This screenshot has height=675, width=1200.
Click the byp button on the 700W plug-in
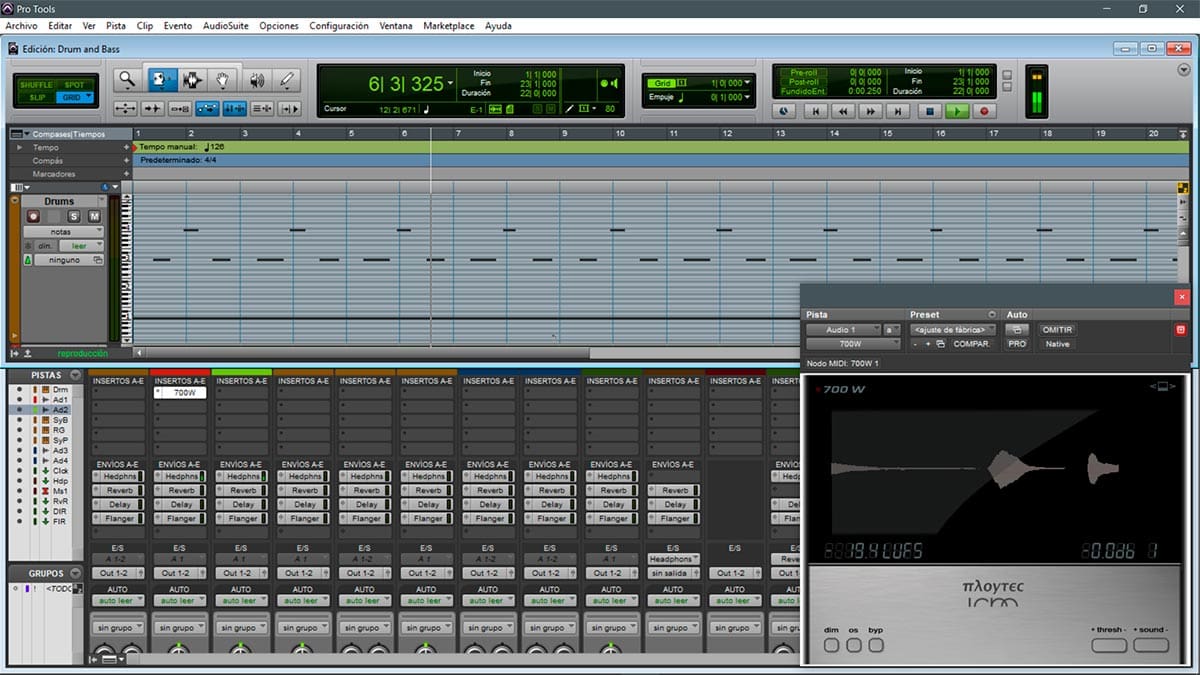click(x=876, y=645)
